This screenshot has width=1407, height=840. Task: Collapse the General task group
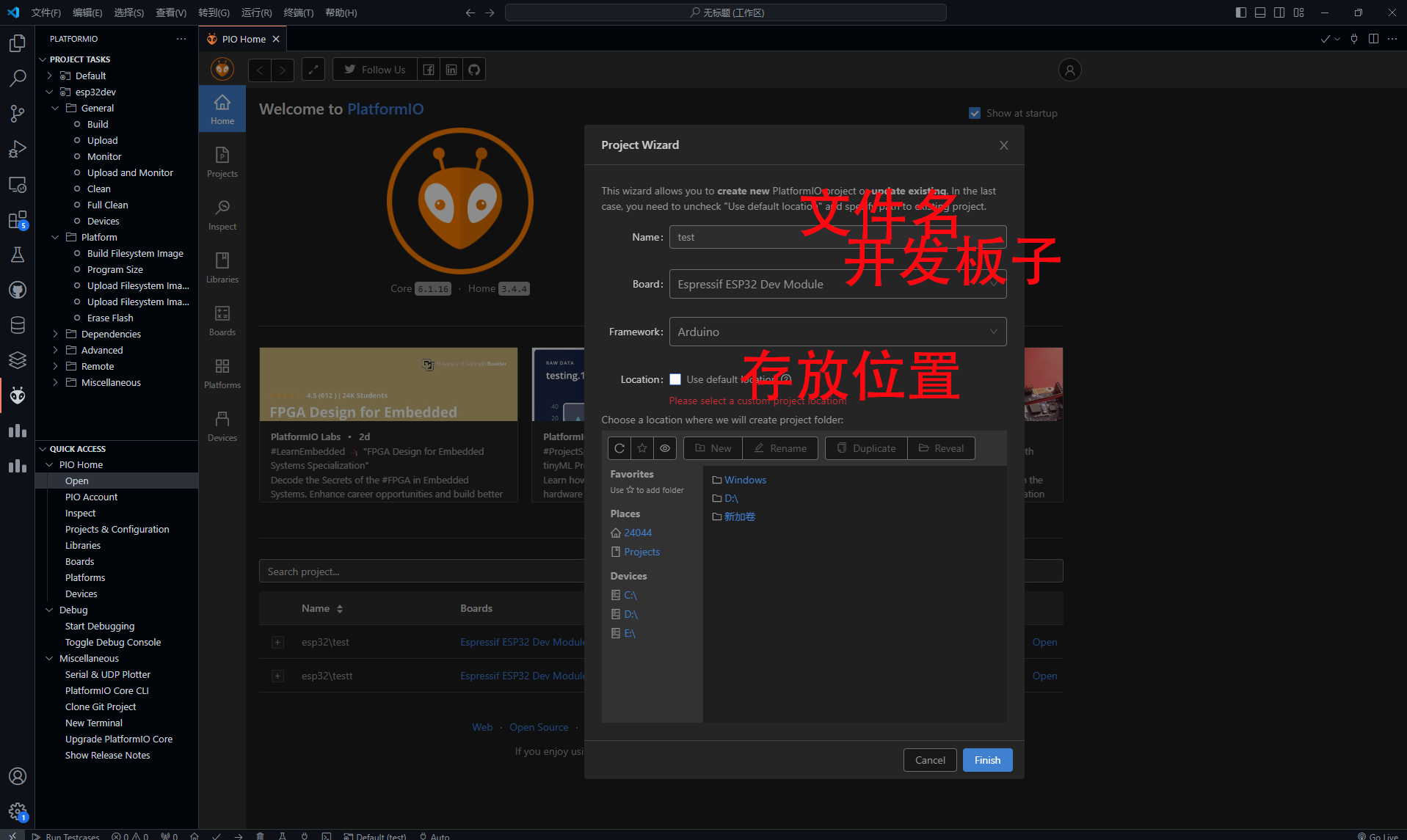[55, 108]
